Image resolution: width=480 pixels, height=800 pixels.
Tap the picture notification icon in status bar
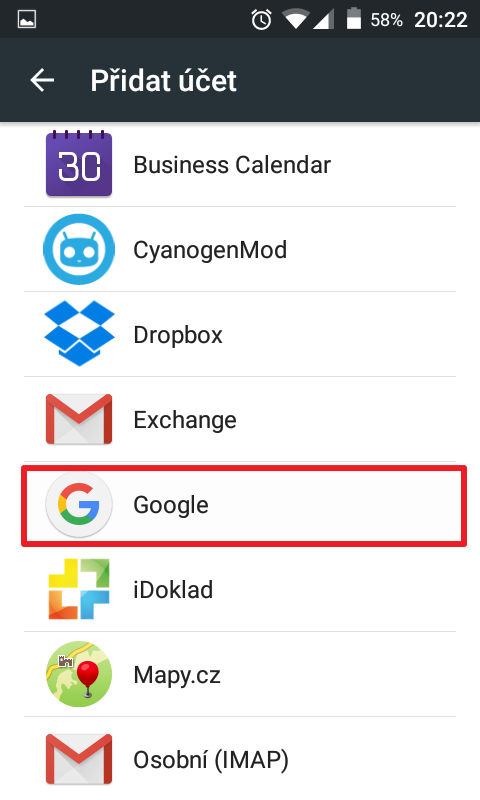[x=27, y=20]
